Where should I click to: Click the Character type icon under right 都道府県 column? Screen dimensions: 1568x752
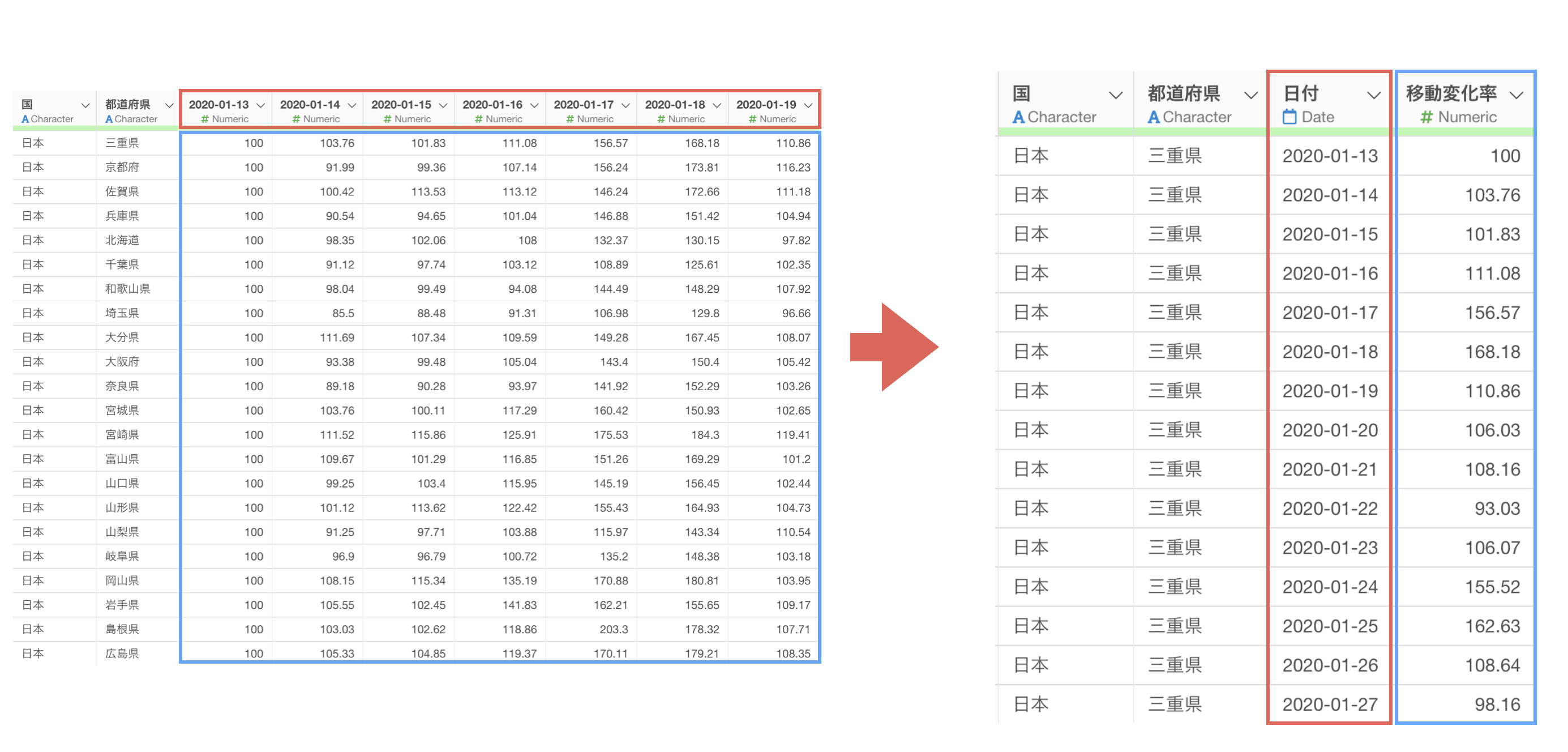click(x=1154, y=117)
